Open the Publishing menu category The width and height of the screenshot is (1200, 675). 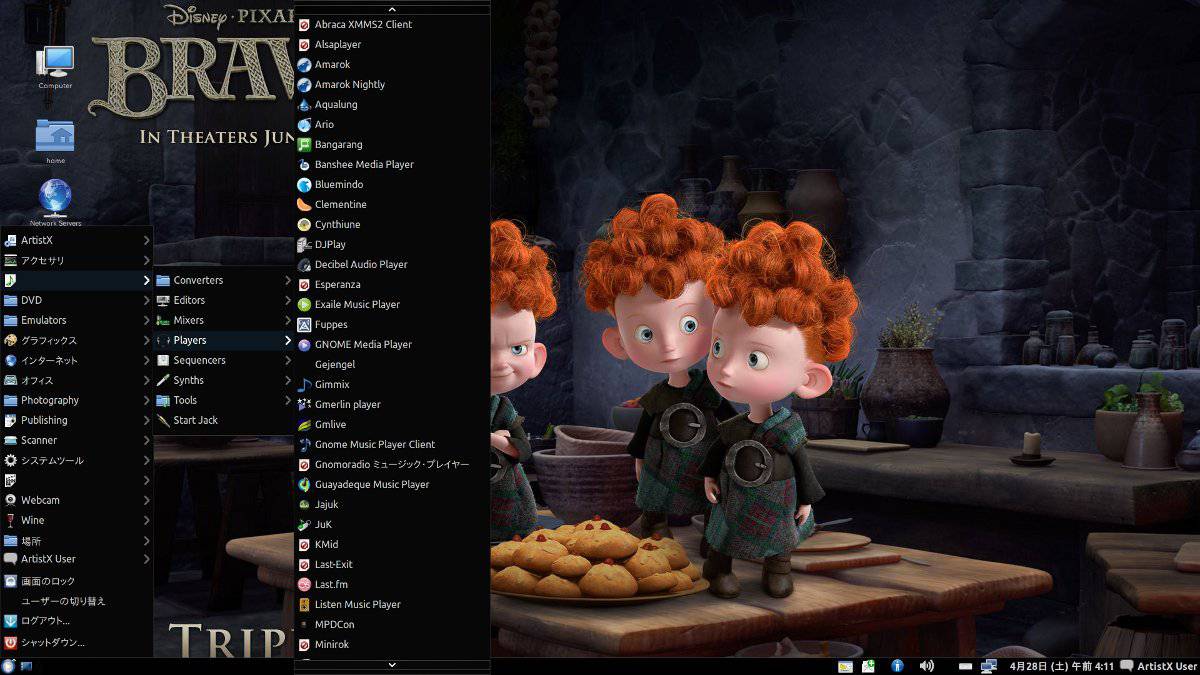(77, 420)
